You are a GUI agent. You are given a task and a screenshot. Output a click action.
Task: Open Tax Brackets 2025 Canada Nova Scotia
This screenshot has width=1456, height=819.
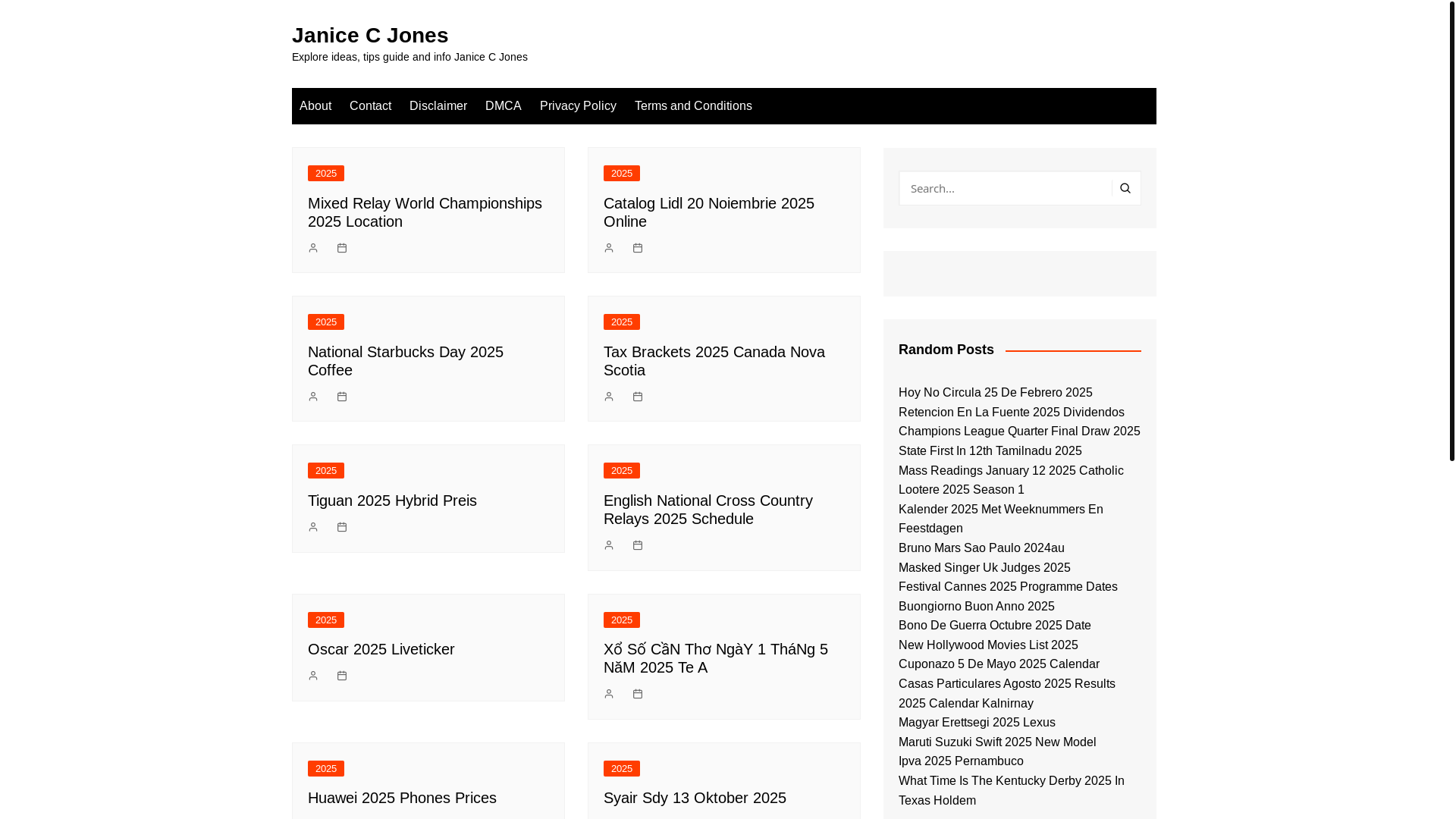[x=714, y=361]
